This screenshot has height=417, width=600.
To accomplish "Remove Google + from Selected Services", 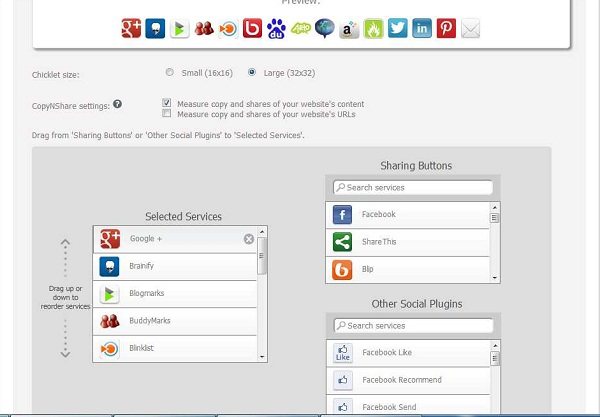I will pyautogui.click(x=249, y=239).
